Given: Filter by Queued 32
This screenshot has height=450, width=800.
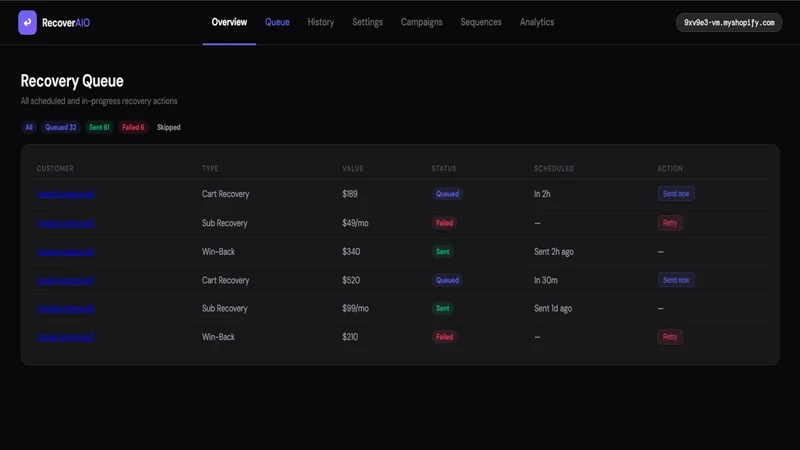Looking at the screenshot, I should pyautogui.click(x=61, y=127).
